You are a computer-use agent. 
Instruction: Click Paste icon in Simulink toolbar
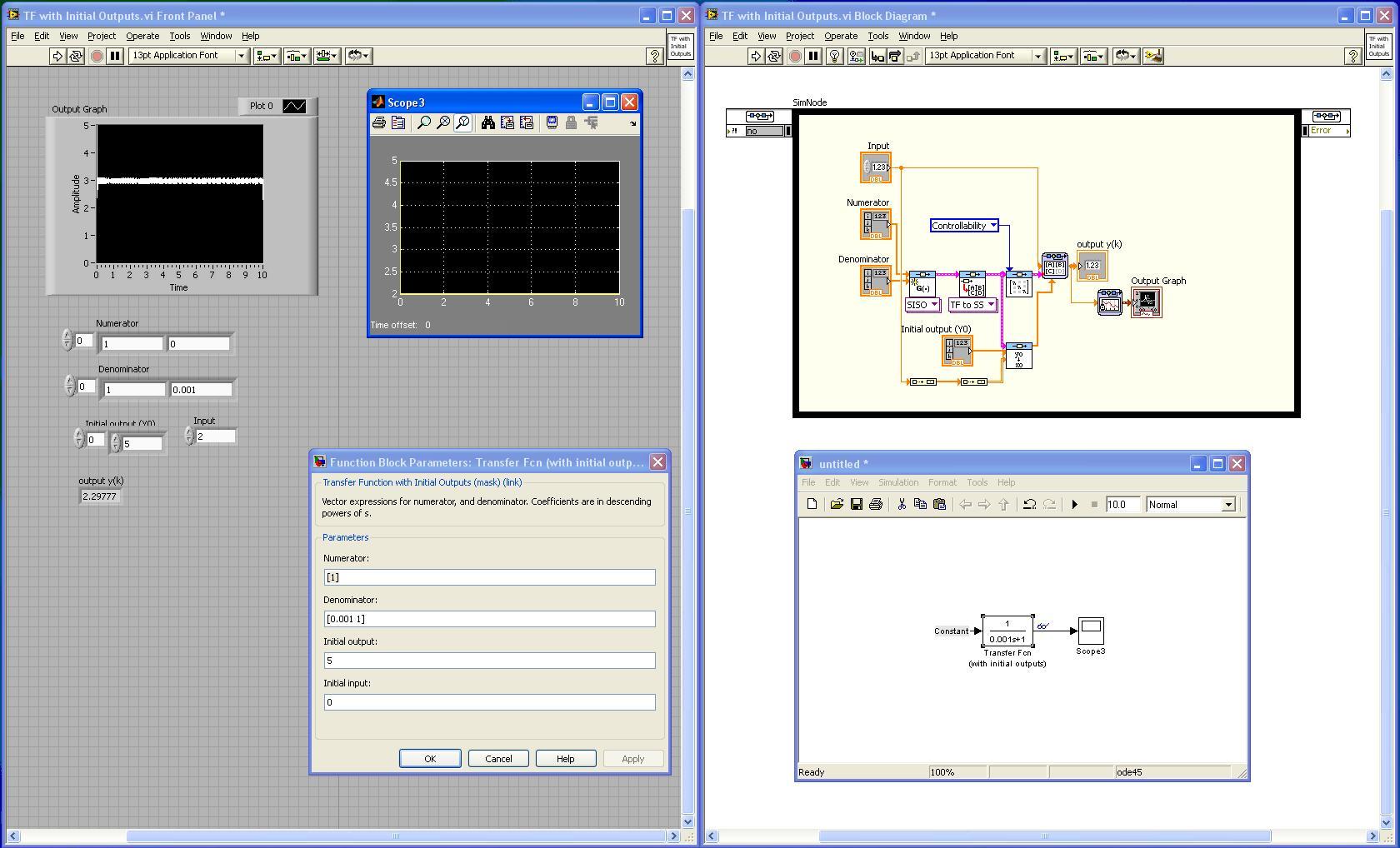[939, 504]
